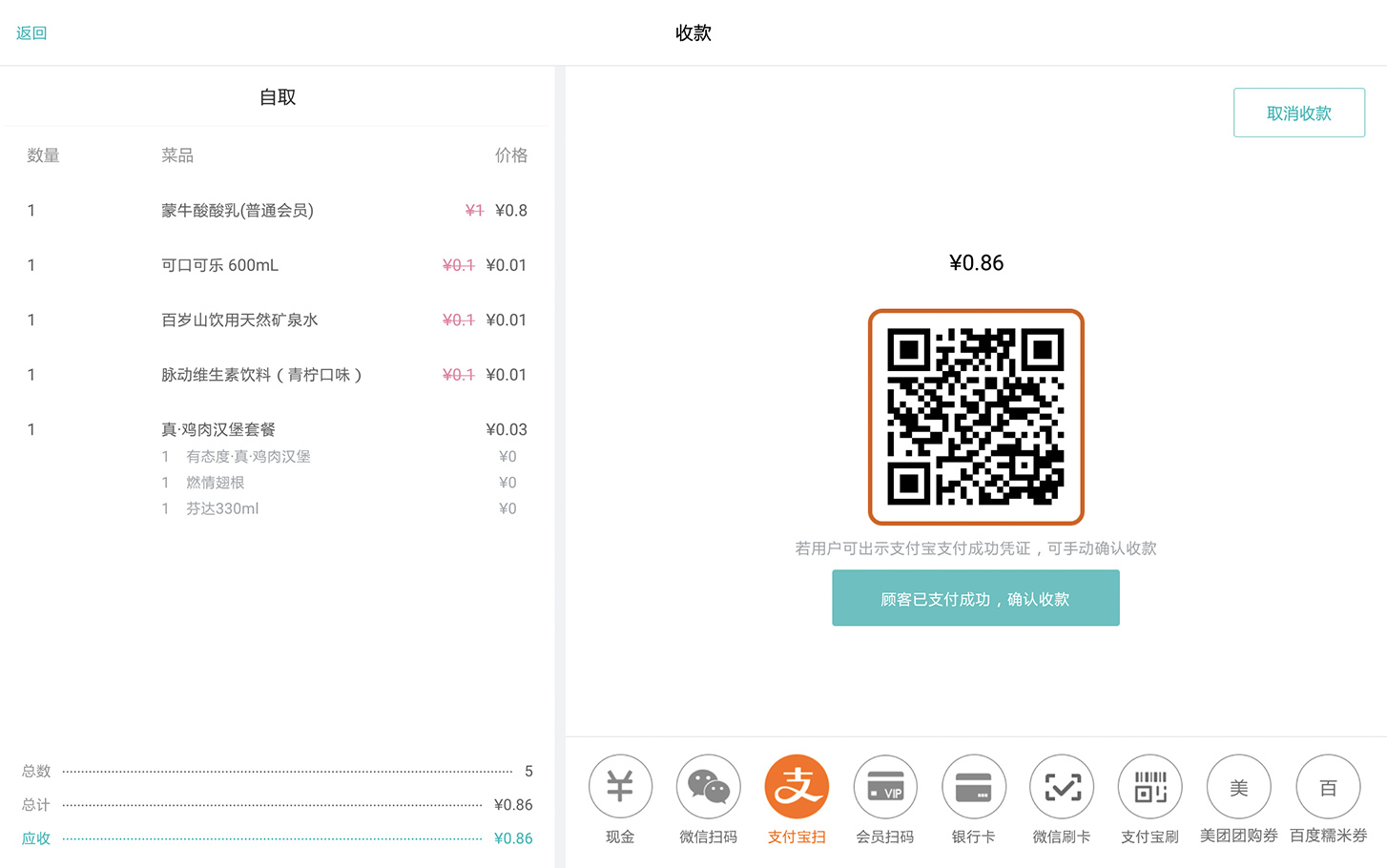Viewport: 1387px width, 868px height.
Task: Click the 总数 count value 5
Action: pos(528,771)
